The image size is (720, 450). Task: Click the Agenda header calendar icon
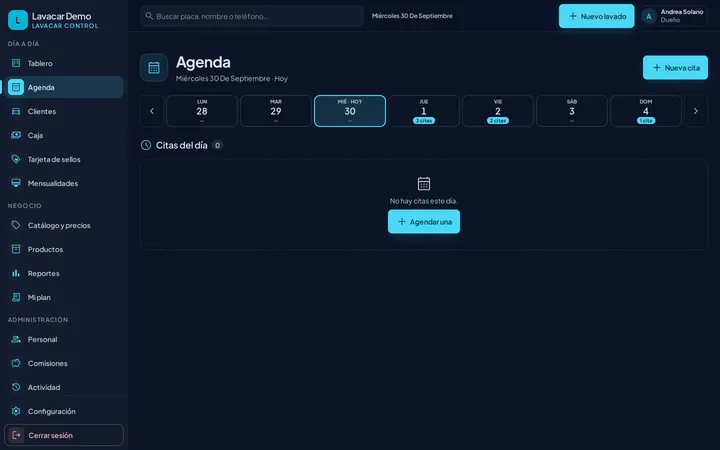154,68
